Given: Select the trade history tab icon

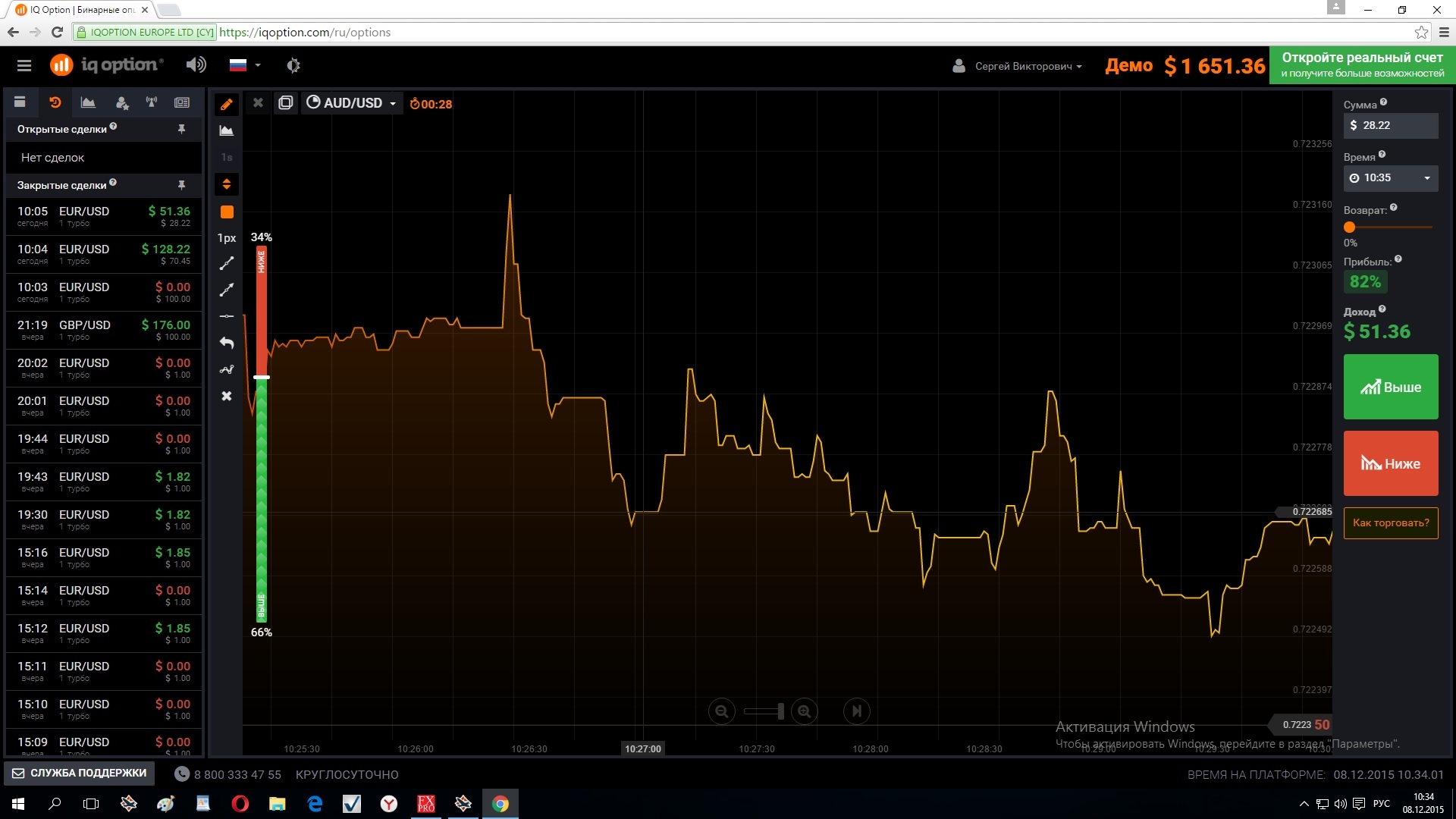Looking at the screenshot, I should tap(55, 102).
